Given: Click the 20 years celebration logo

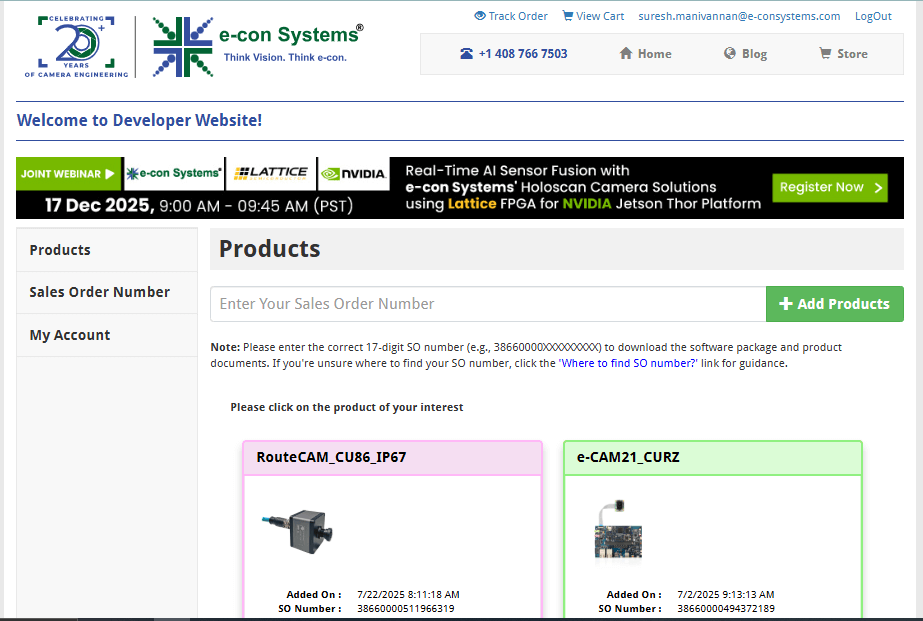Looking at the screenshot, I should pos(77,47).
